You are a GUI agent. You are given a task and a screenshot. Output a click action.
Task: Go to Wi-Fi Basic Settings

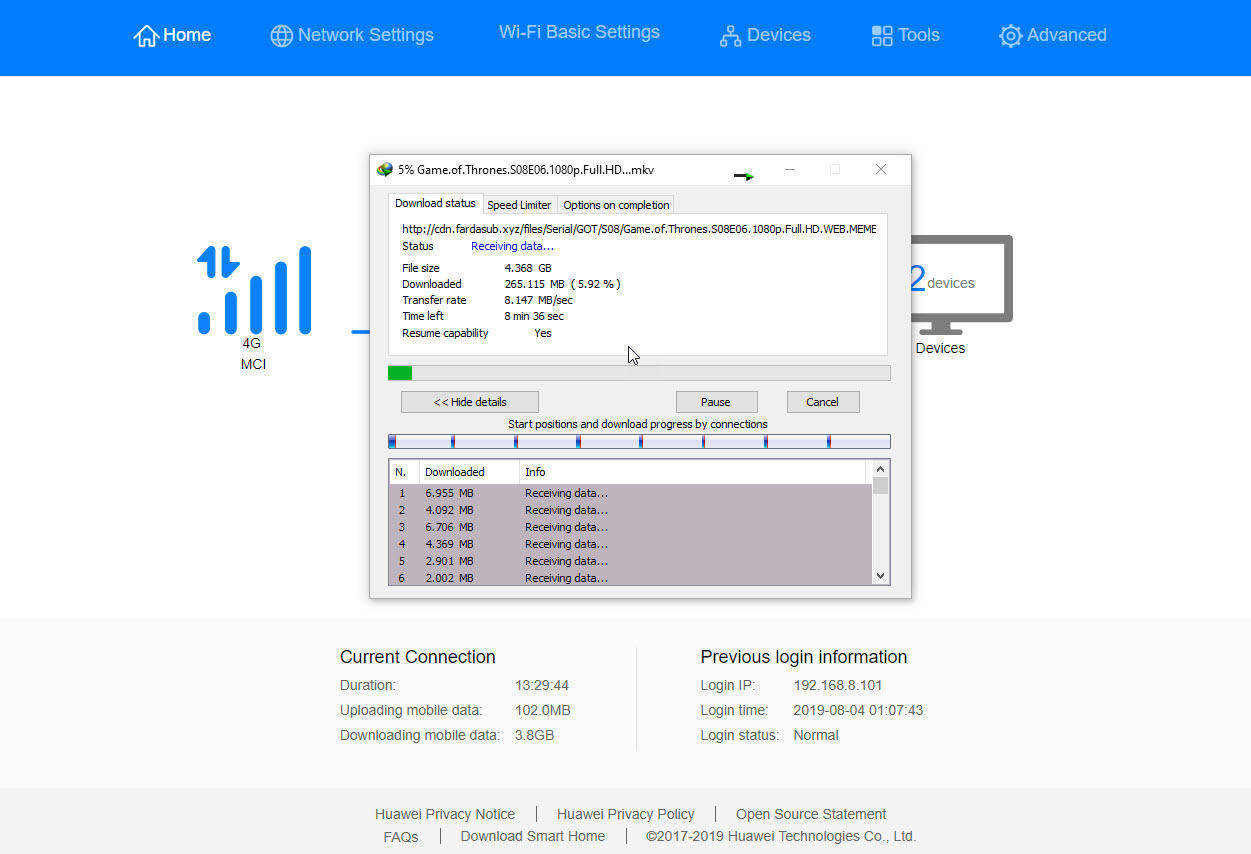click(x=579, y=32)
